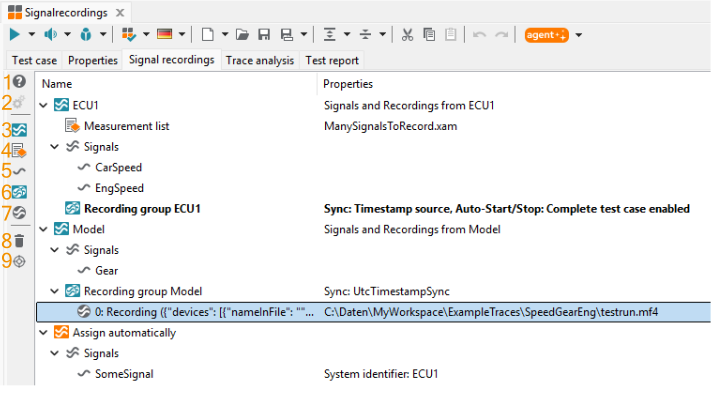
Task: Collapse the ECU1 tree node
Action: pyautogui.click(x=44, y=105)
